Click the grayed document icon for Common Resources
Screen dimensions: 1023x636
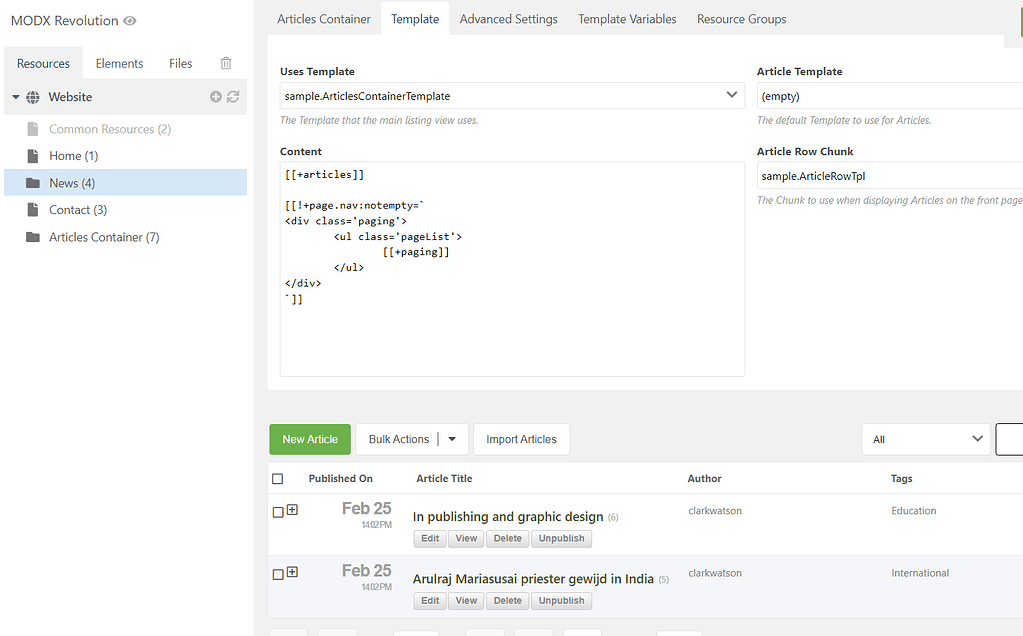33,129
